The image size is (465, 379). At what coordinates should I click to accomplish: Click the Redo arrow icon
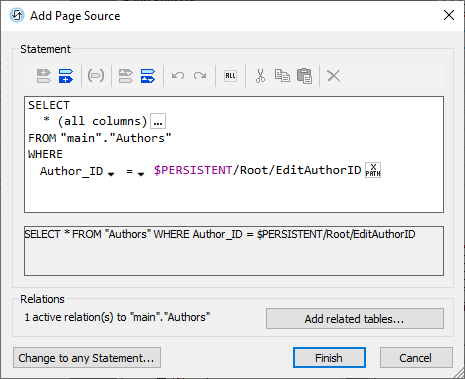tap(200, 76)
